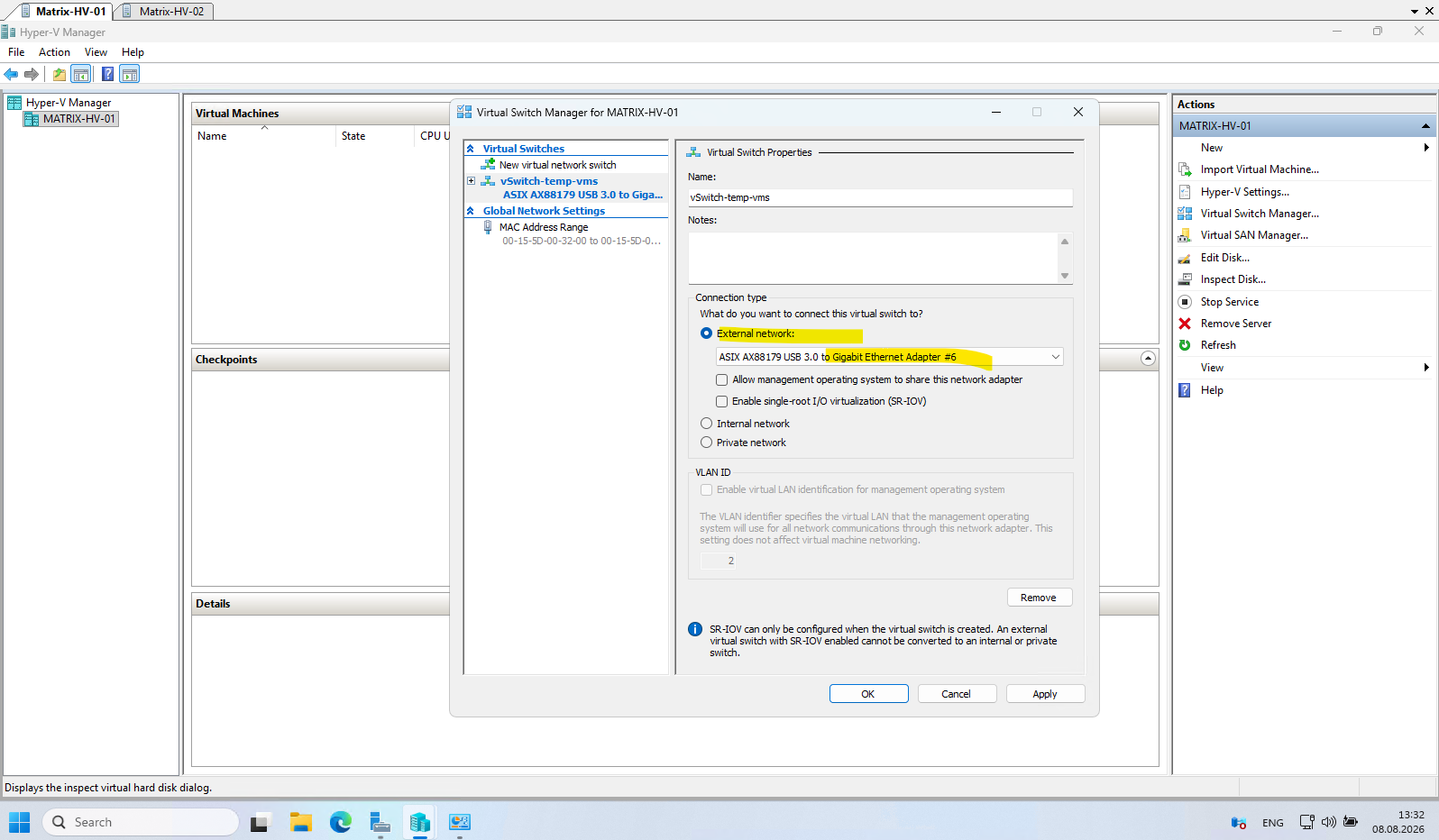Expand the New submenu arrow in Actions
Screen dimensions: 1439x840
pos(1426,148)
